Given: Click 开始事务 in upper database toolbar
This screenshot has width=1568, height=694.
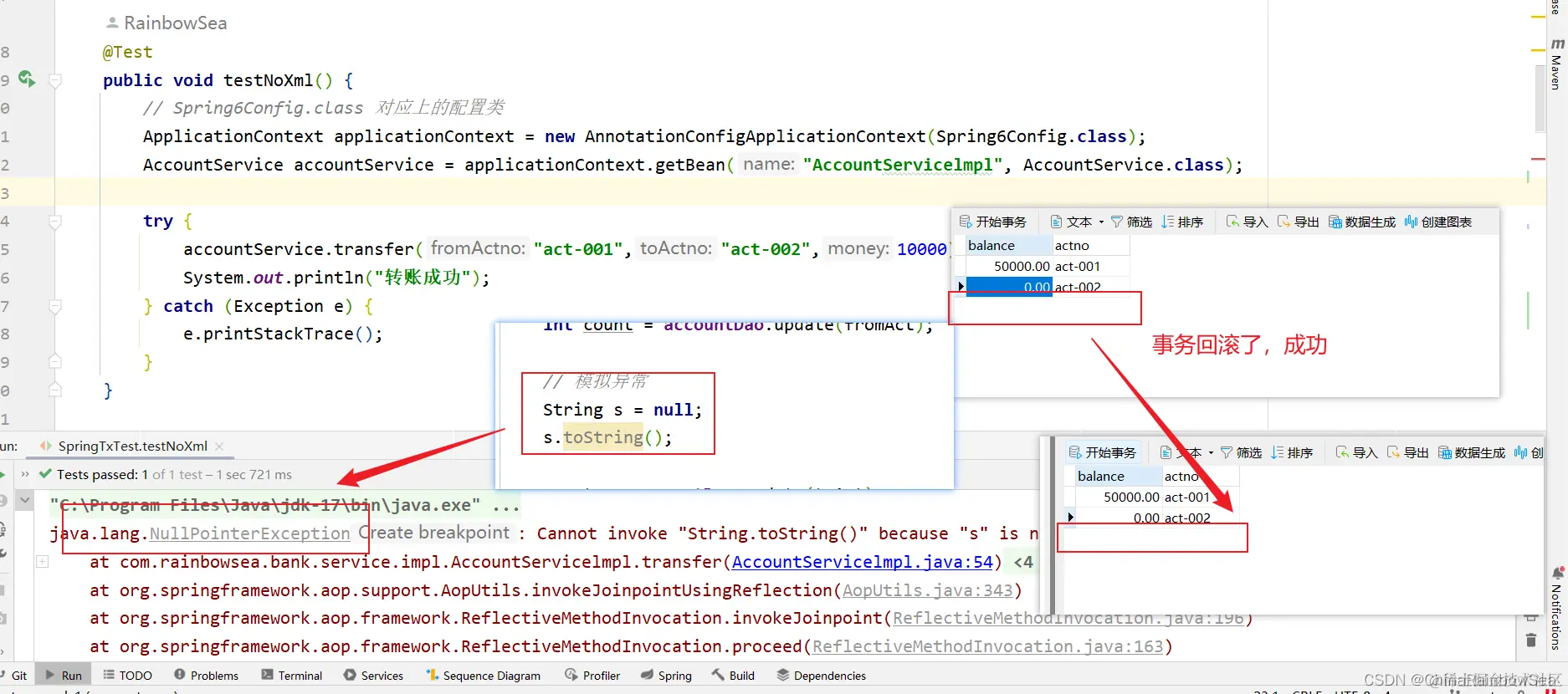Looking at the screenshot, I should [993, 222].
